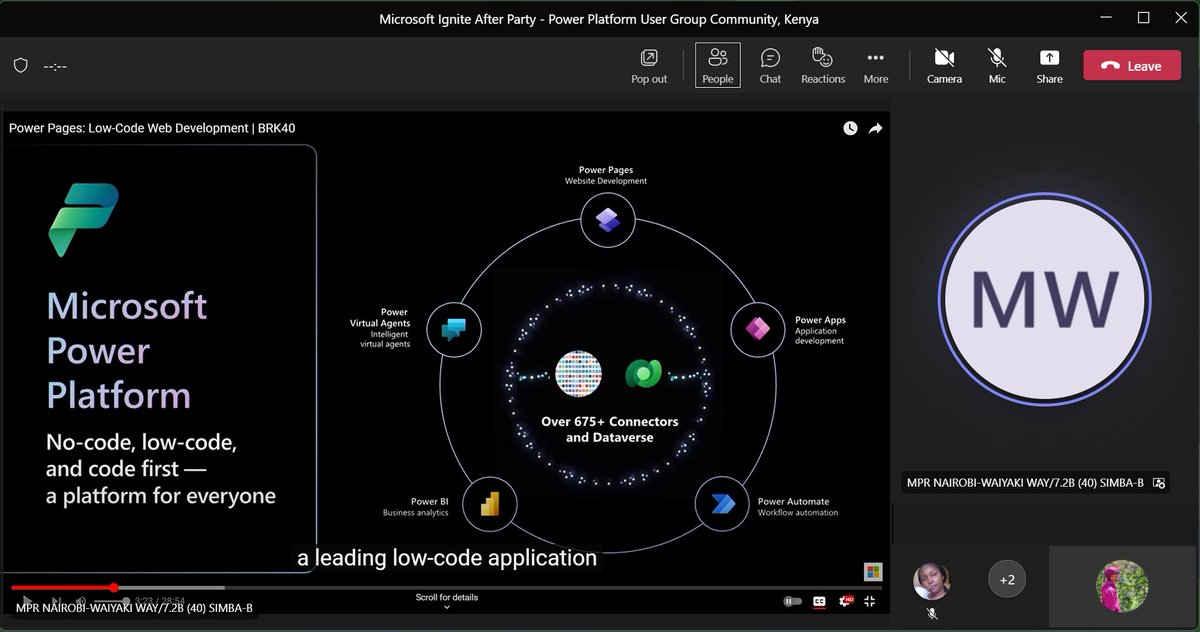Click the Power Automate icon
Viewport: 1200px width, 632px height.
click(x=722, y=504)
